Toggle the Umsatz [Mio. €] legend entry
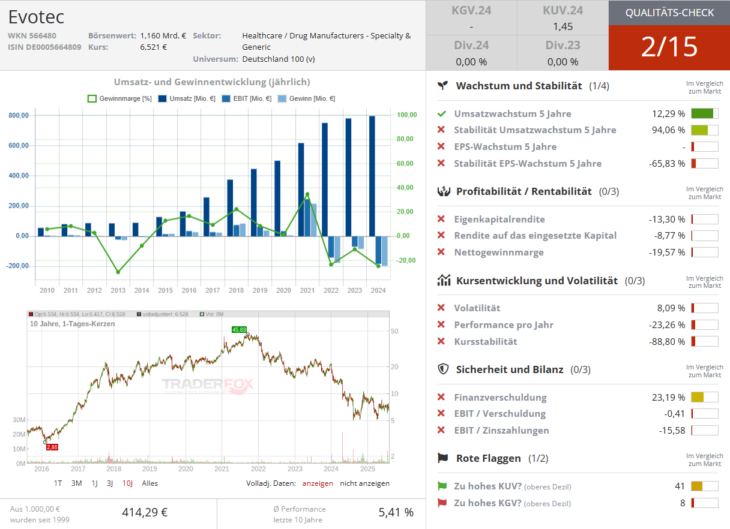The height and width of the screenshot is (529, 730). coord(187,99)
